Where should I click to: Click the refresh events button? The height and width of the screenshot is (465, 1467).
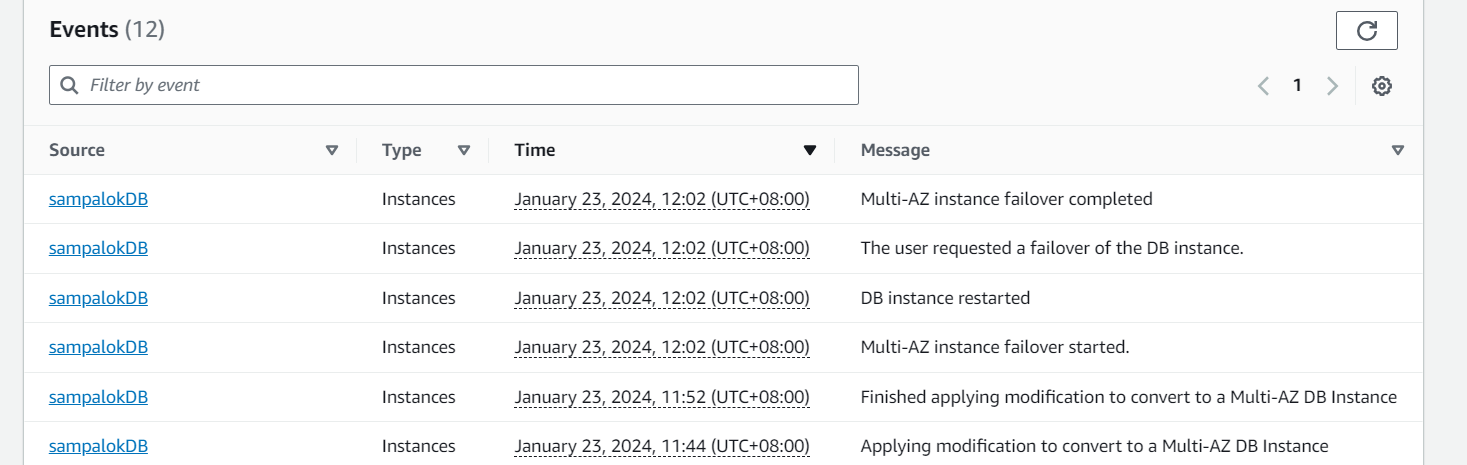click(x=1366, y=31)
